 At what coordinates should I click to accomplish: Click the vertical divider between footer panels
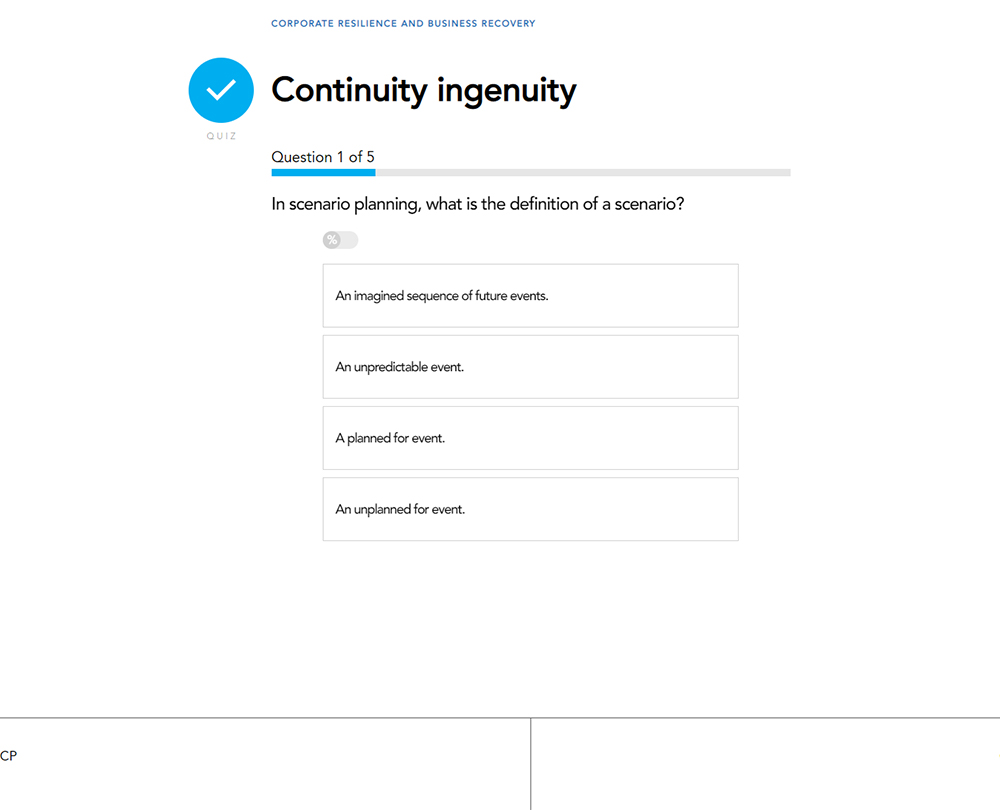tap(531, 764)
